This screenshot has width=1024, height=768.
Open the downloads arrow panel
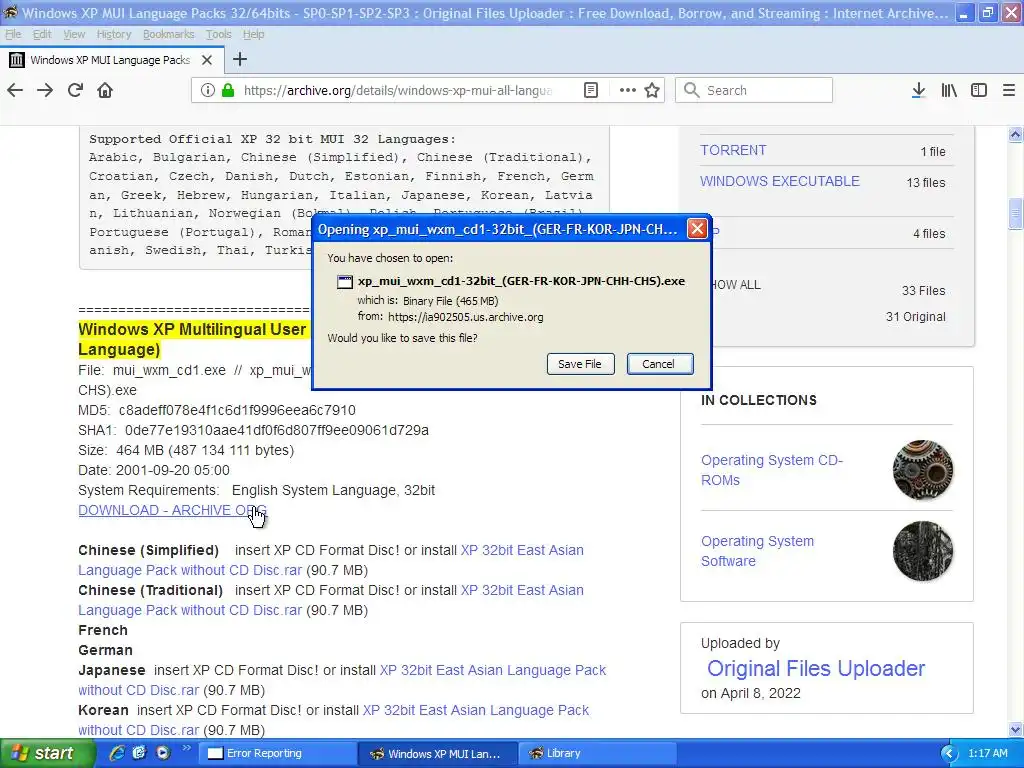[918, 90]
